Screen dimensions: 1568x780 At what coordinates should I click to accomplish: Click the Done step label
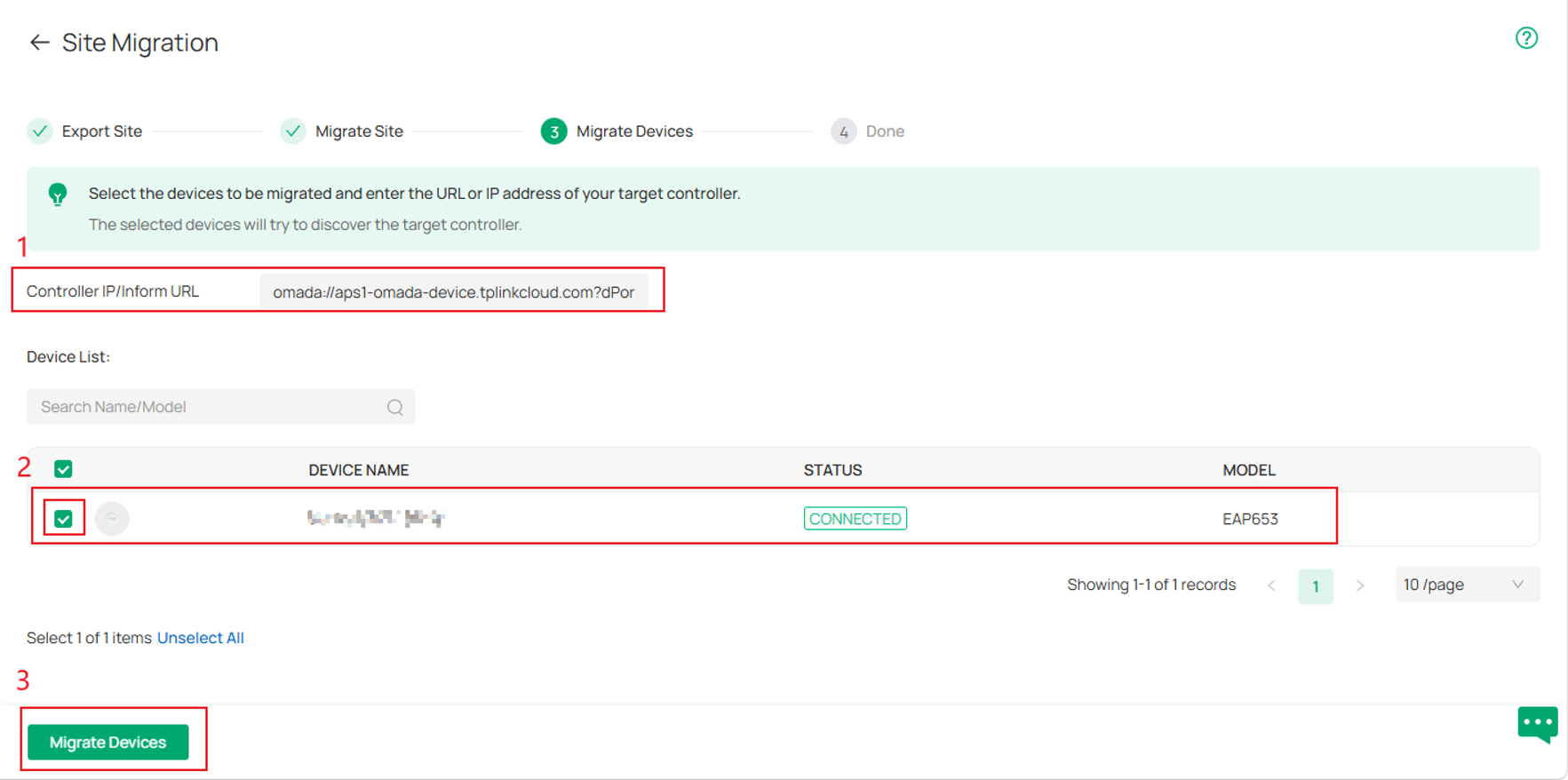point(885,131)
